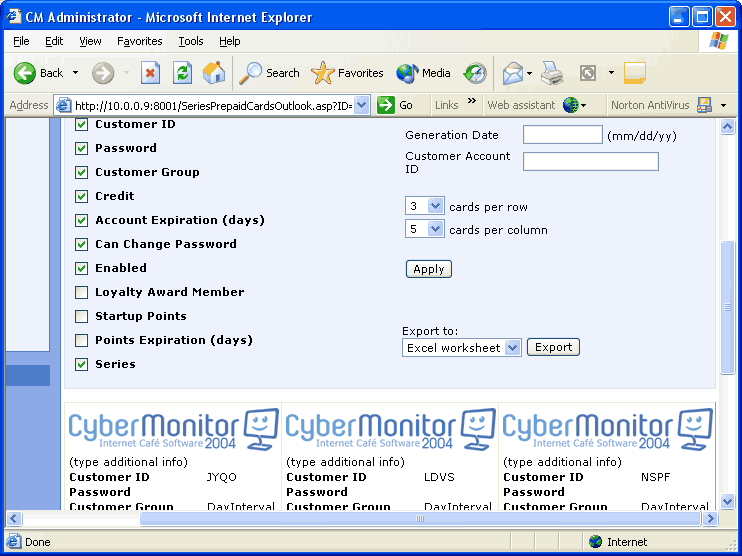Open the History clock icon
Viewport: 742px width, 556px height.
tap(475, 73)
